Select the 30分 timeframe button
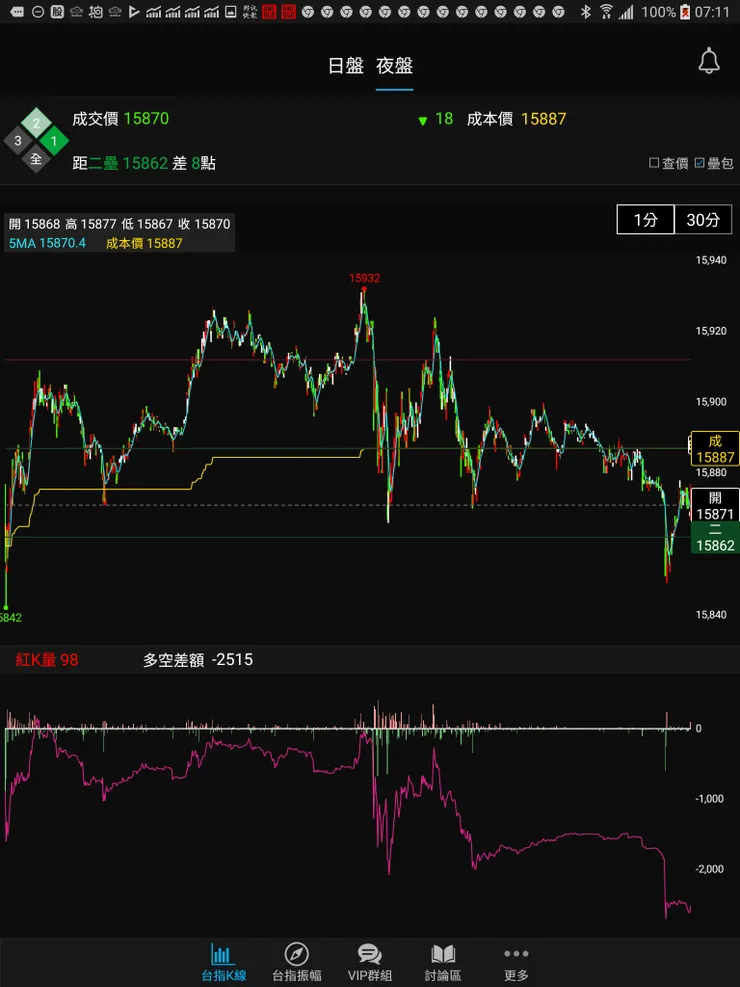The width and height of the screenshot is (740, 987). point(703,220)
